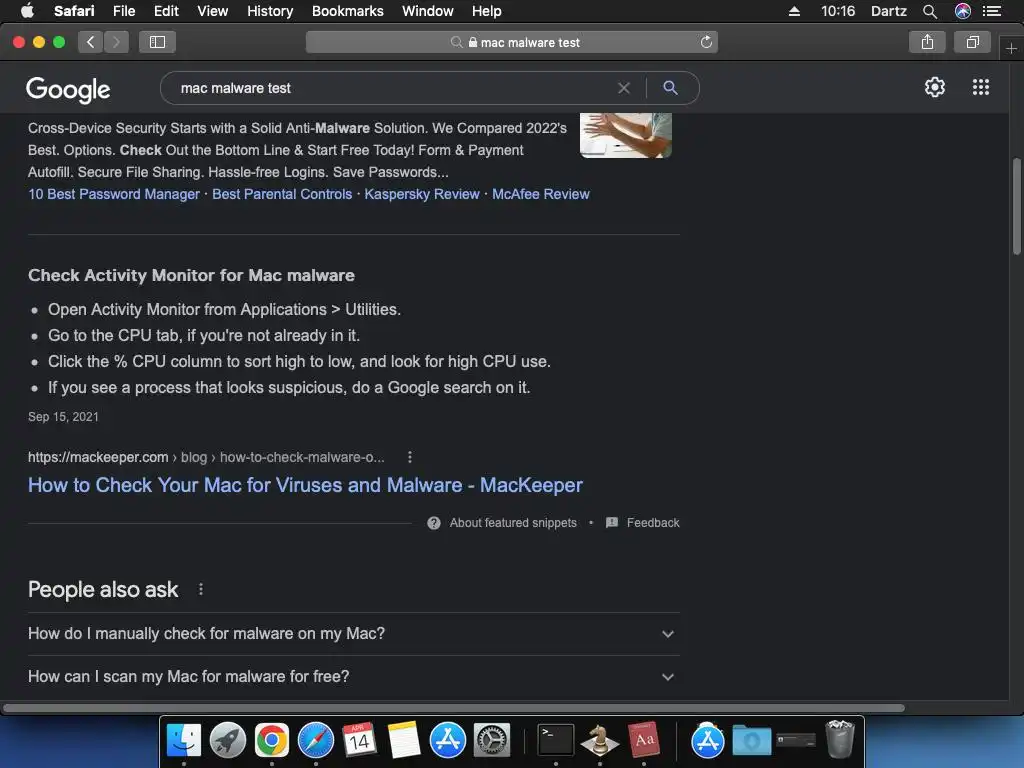This screenshot has height=768, width=1024.
Task: Open Spotlight search in the menu bar
Action: [x=930, y=11]
